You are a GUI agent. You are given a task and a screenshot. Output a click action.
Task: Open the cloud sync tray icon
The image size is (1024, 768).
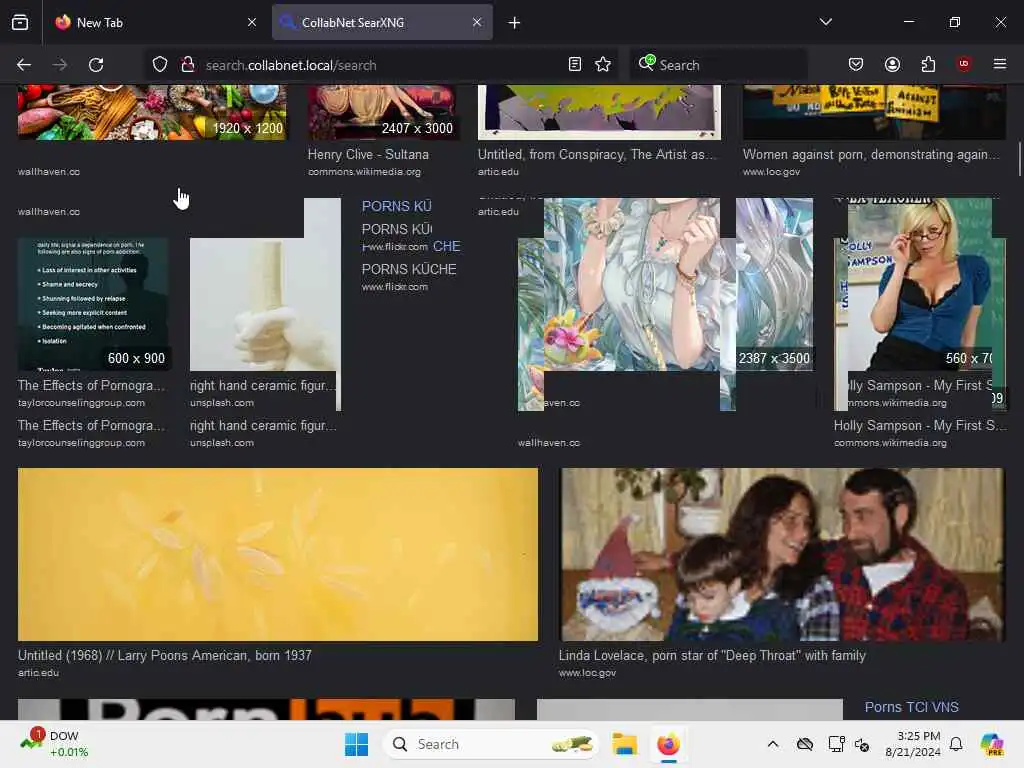coord(805,744)
